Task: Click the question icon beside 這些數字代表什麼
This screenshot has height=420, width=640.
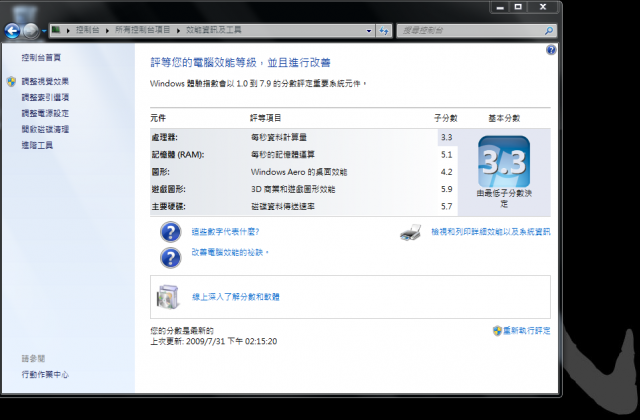Action: point(171,232)
